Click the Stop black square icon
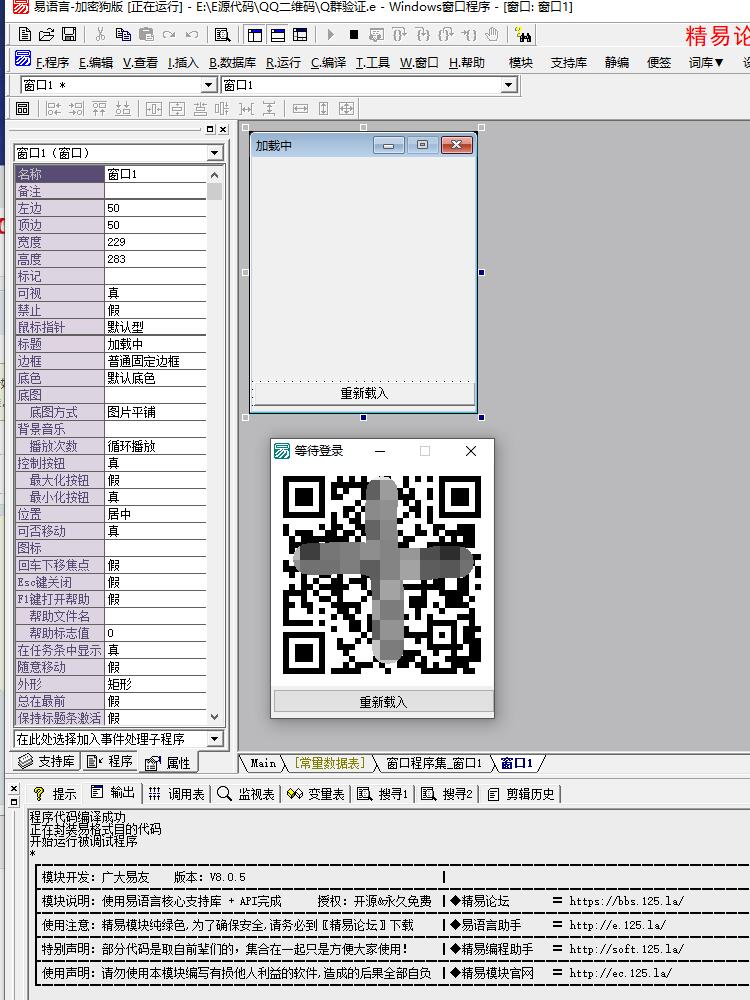 tap(354, 34)
